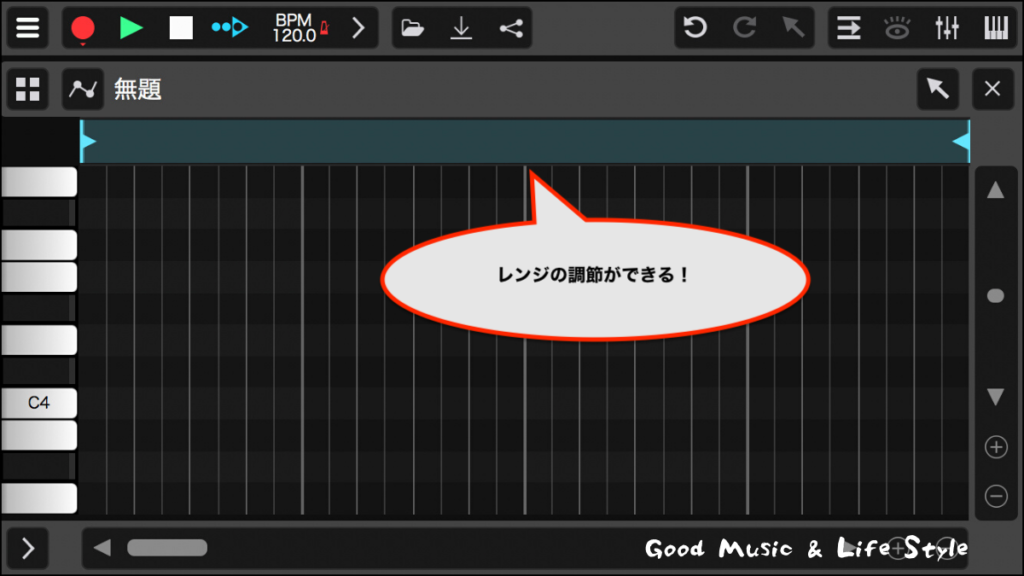Toggle the eye visibility icon
Image resolution: width=1024 pixels, height=576 pixels.
pyautogui.click(x=897, y=28)
